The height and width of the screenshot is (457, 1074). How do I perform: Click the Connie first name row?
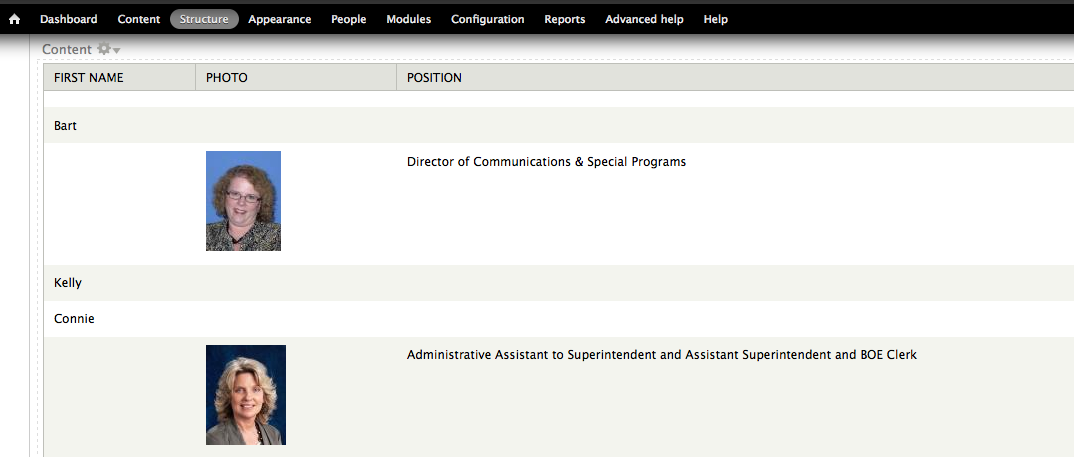coord(558,319)
